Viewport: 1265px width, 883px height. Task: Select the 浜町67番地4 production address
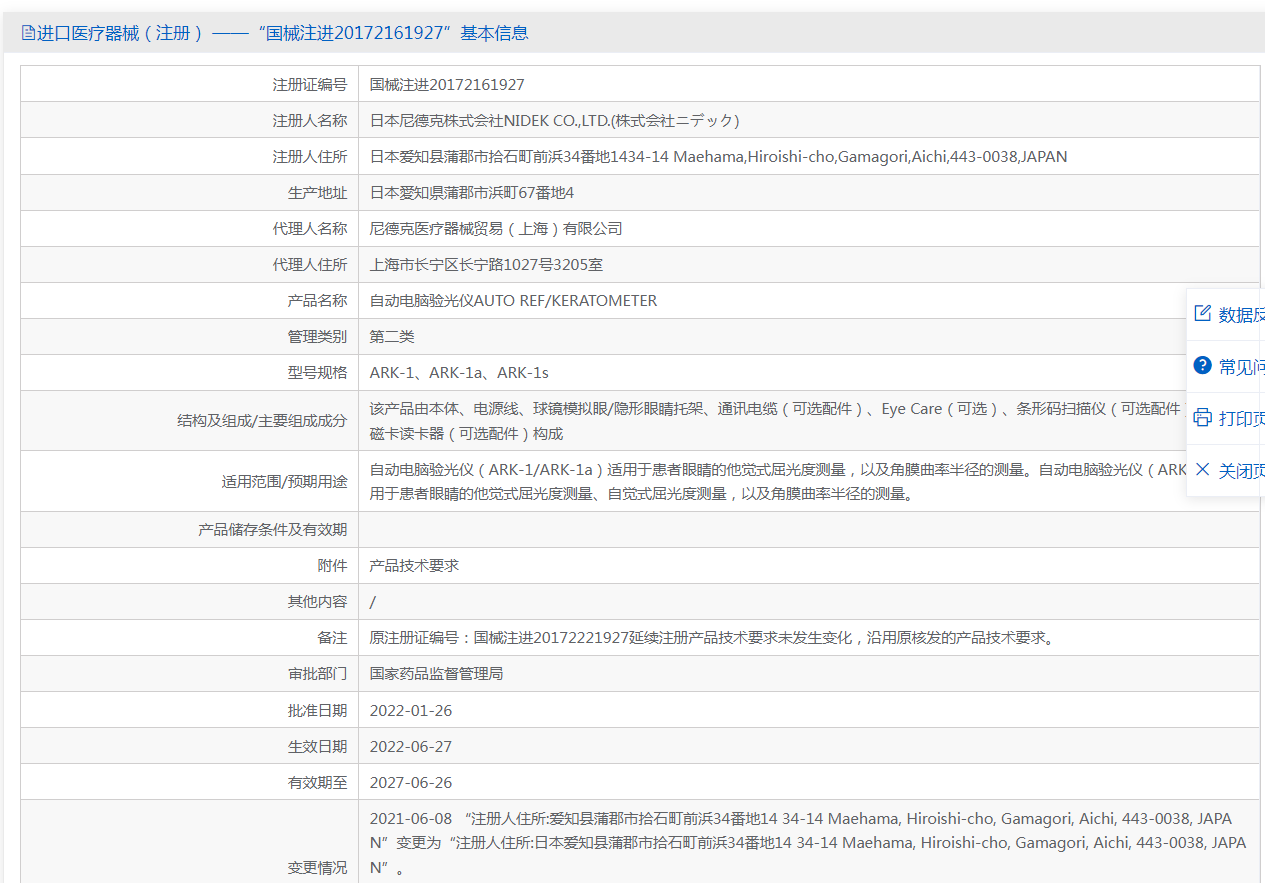472,192
